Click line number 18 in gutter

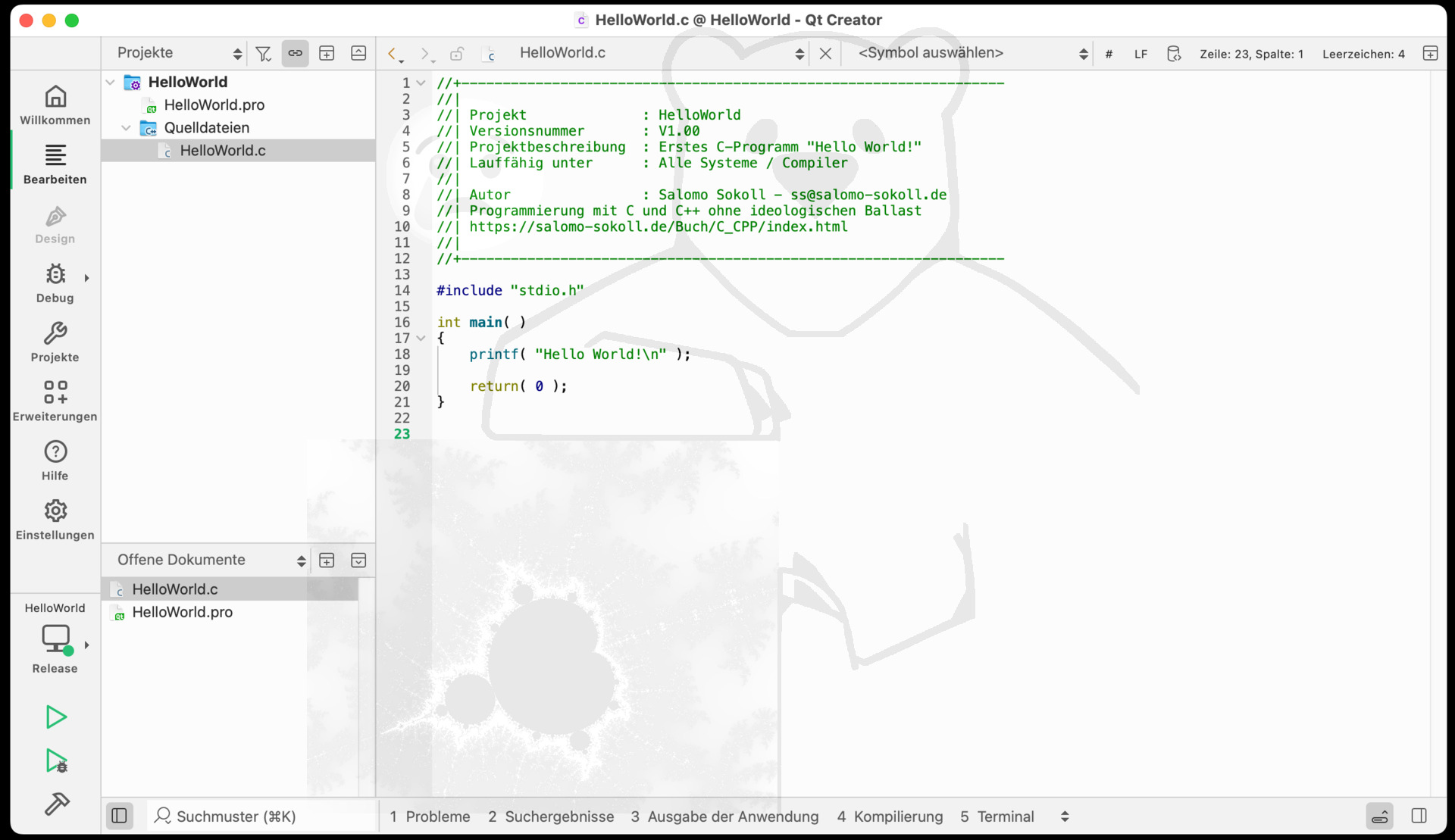(x=402, y=354)
